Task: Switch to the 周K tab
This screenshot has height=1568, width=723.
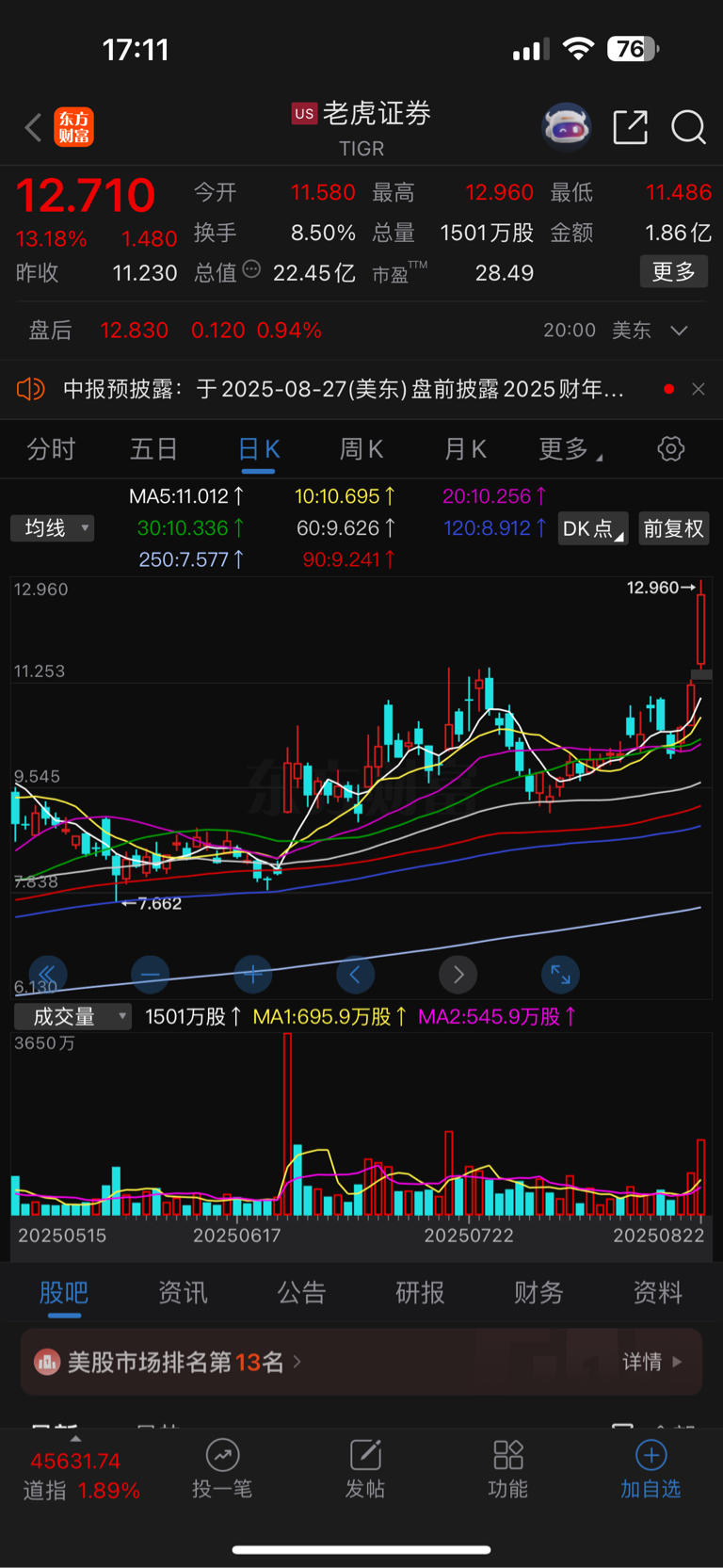Action: [361, 449]
